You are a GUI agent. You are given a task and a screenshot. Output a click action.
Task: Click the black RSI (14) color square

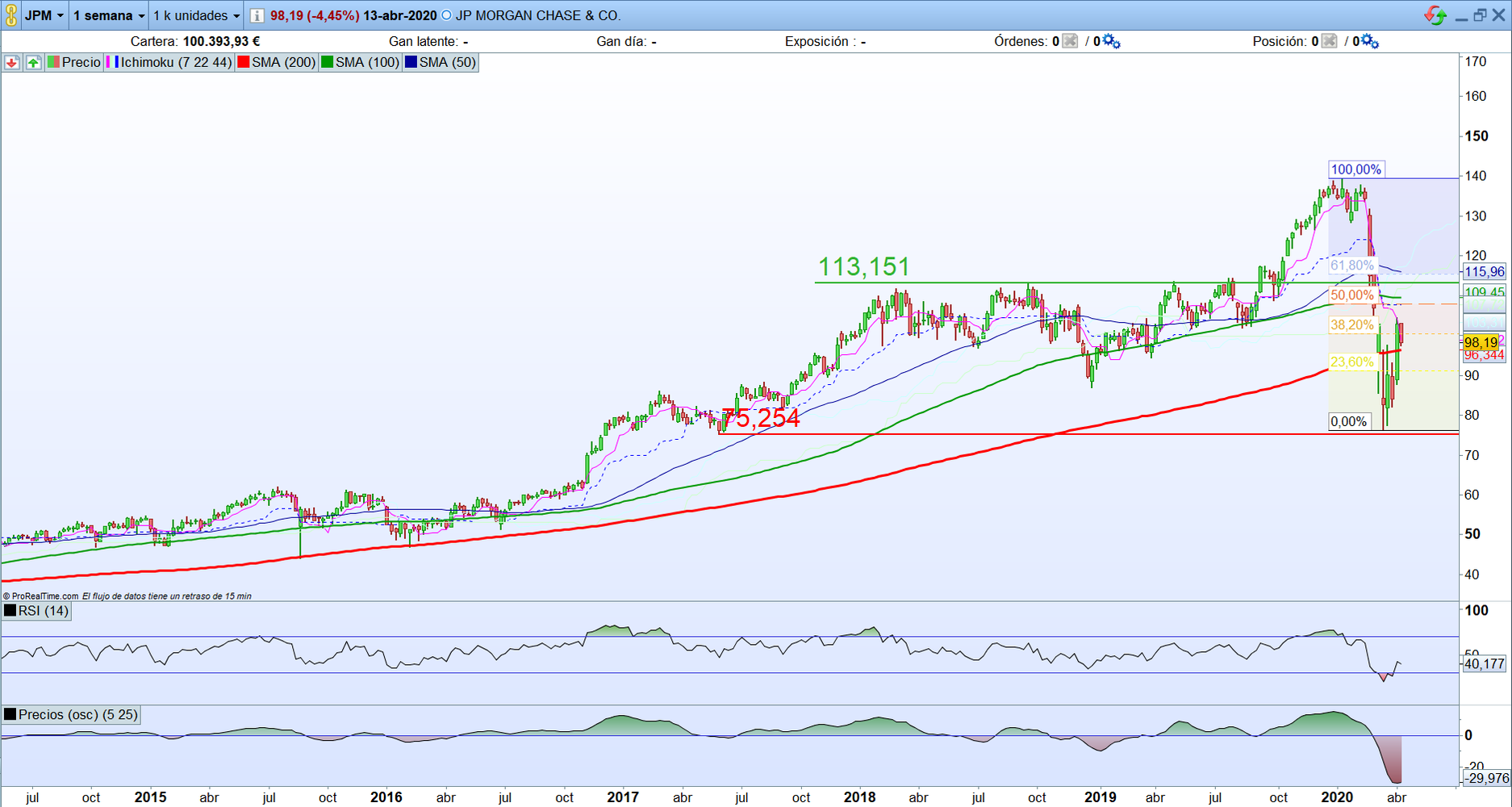point(10,611)
